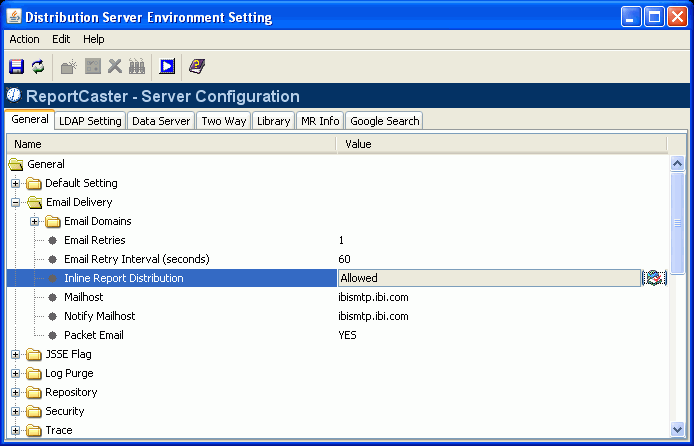
Task: Expand the Repository node
Action: tap(15, 392)
